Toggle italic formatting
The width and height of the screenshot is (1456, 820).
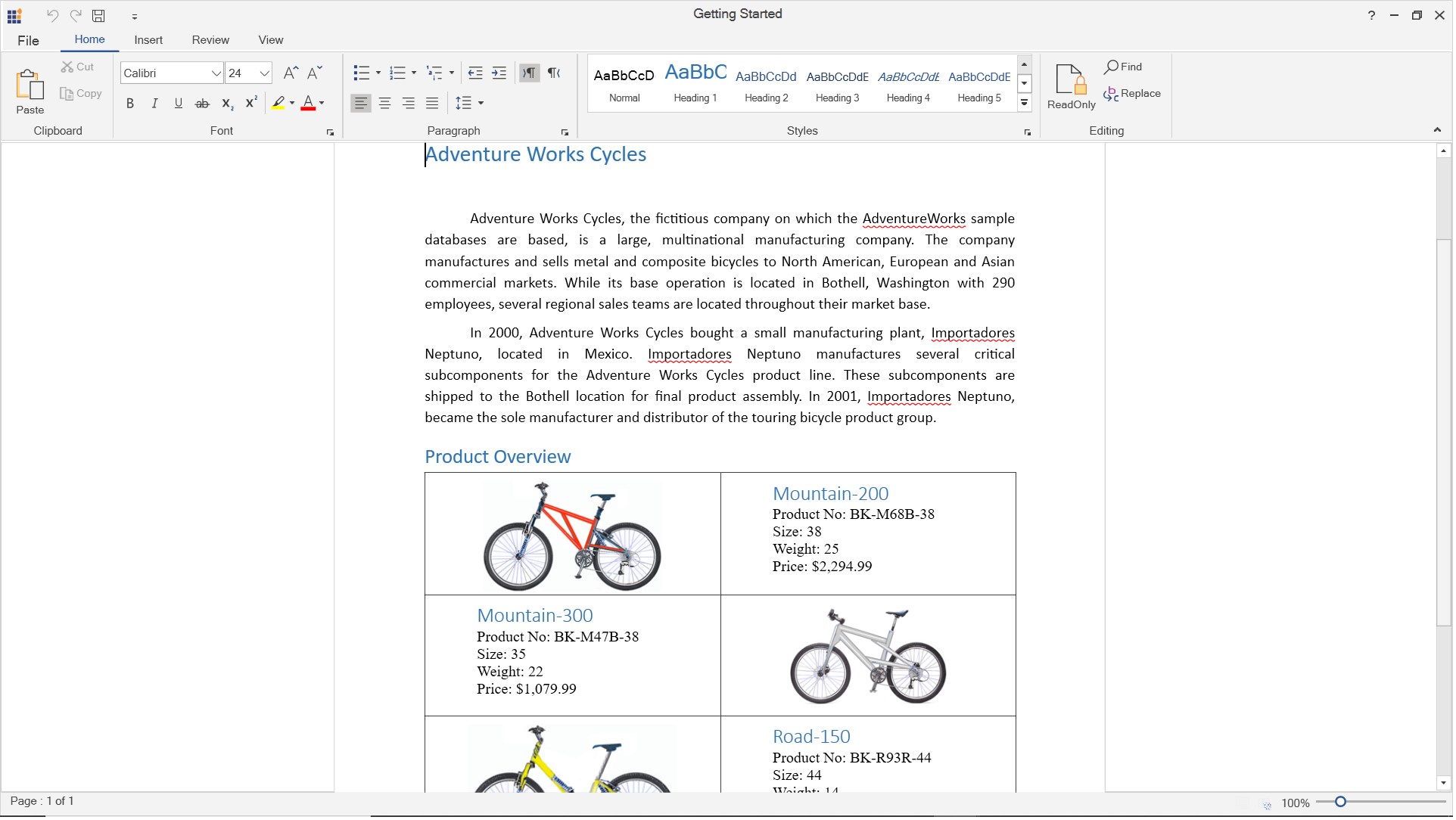(154, 104)
